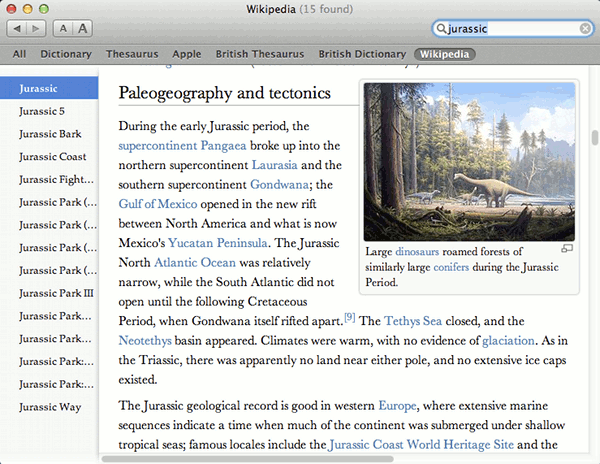Open reference footnote 9
600x464 pixels.
349,317
